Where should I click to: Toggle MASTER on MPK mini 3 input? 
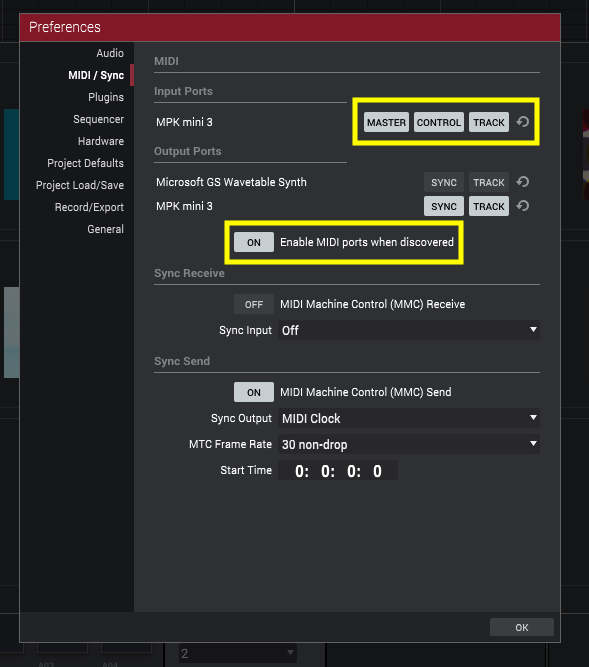point(386,122)
